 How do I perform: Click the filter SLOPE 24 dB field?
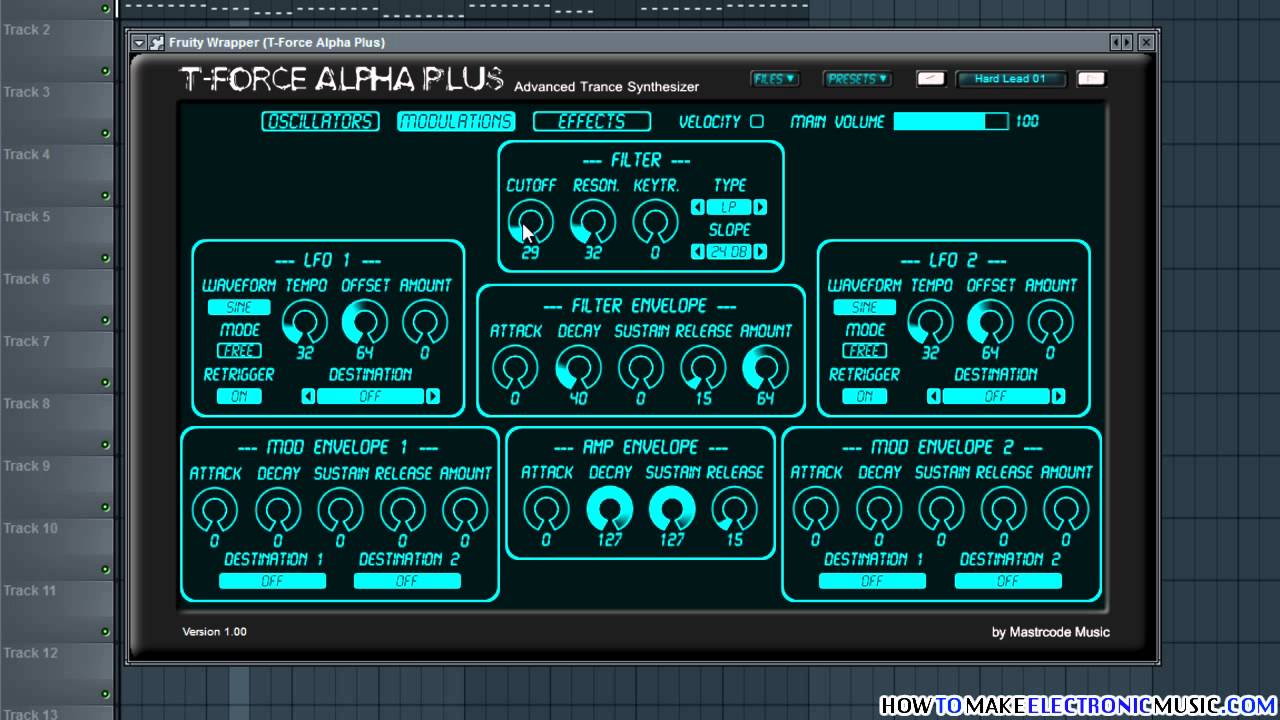click(729, 252)
